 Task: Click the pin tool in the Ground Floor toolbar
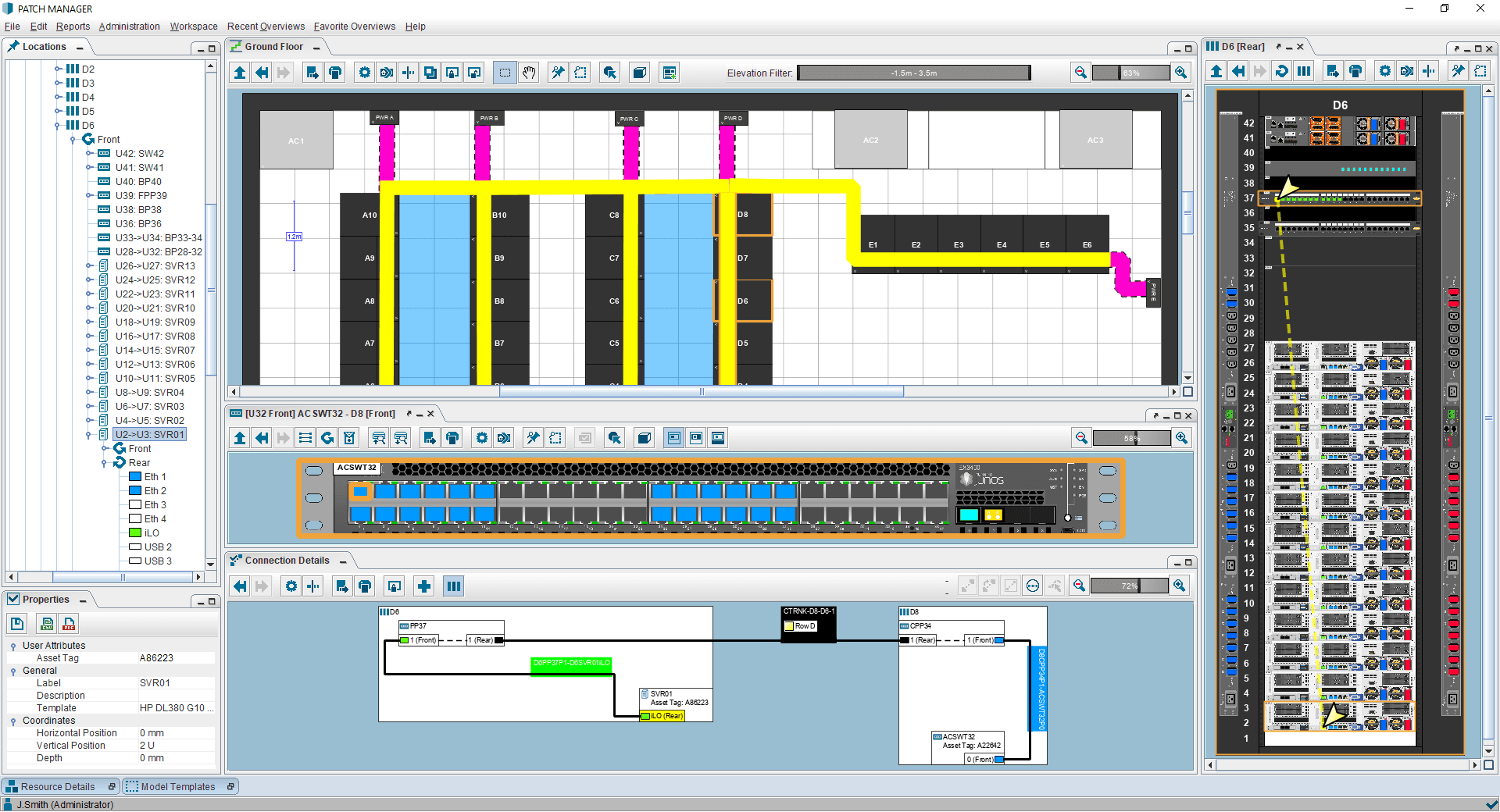click(x=556, y=72)
